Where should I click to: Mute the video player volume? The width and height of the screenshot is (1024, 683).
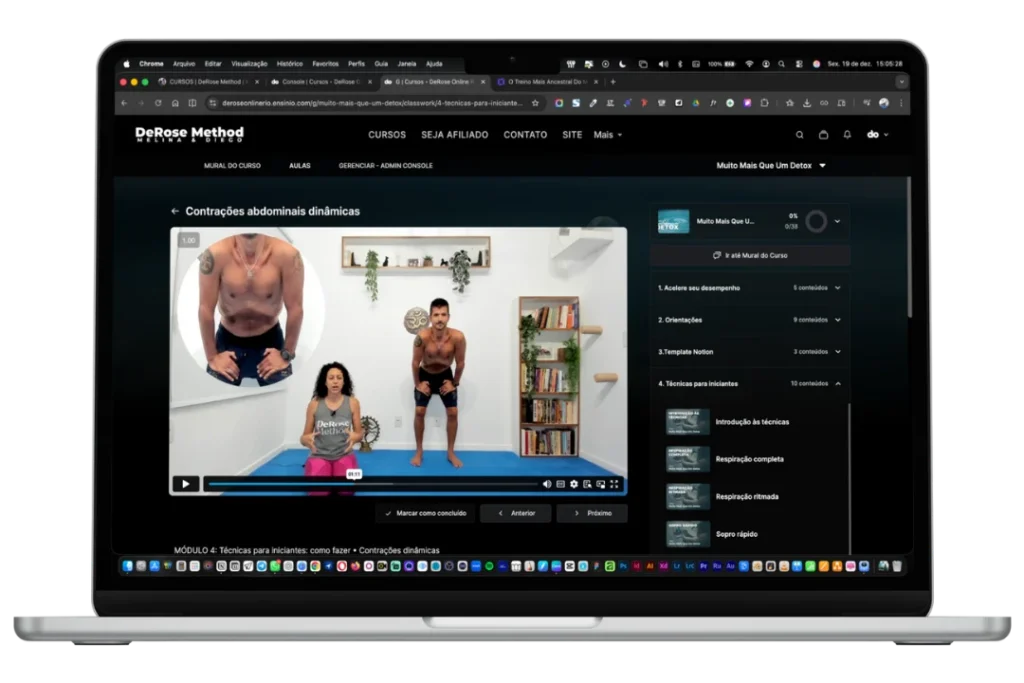pyautogui.click(x=547, y=484)
